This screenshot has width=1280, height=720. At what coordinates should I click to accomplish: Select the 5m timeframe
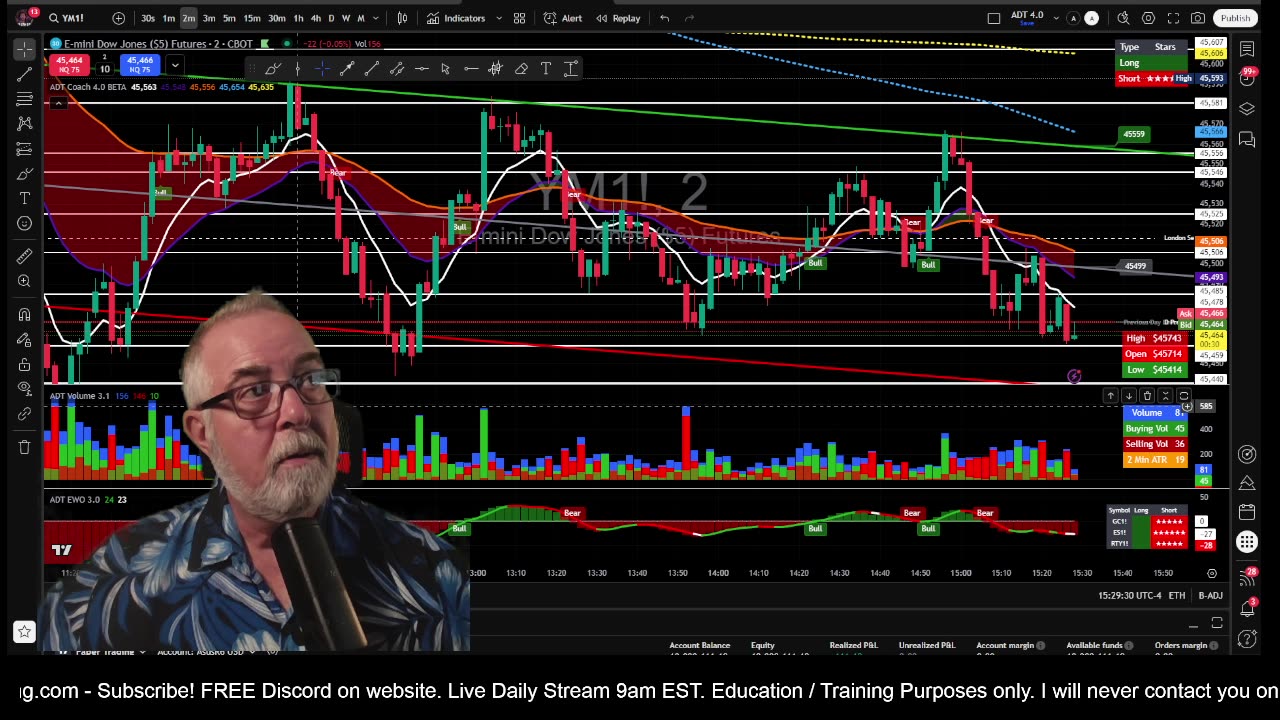tap(229, 18)
